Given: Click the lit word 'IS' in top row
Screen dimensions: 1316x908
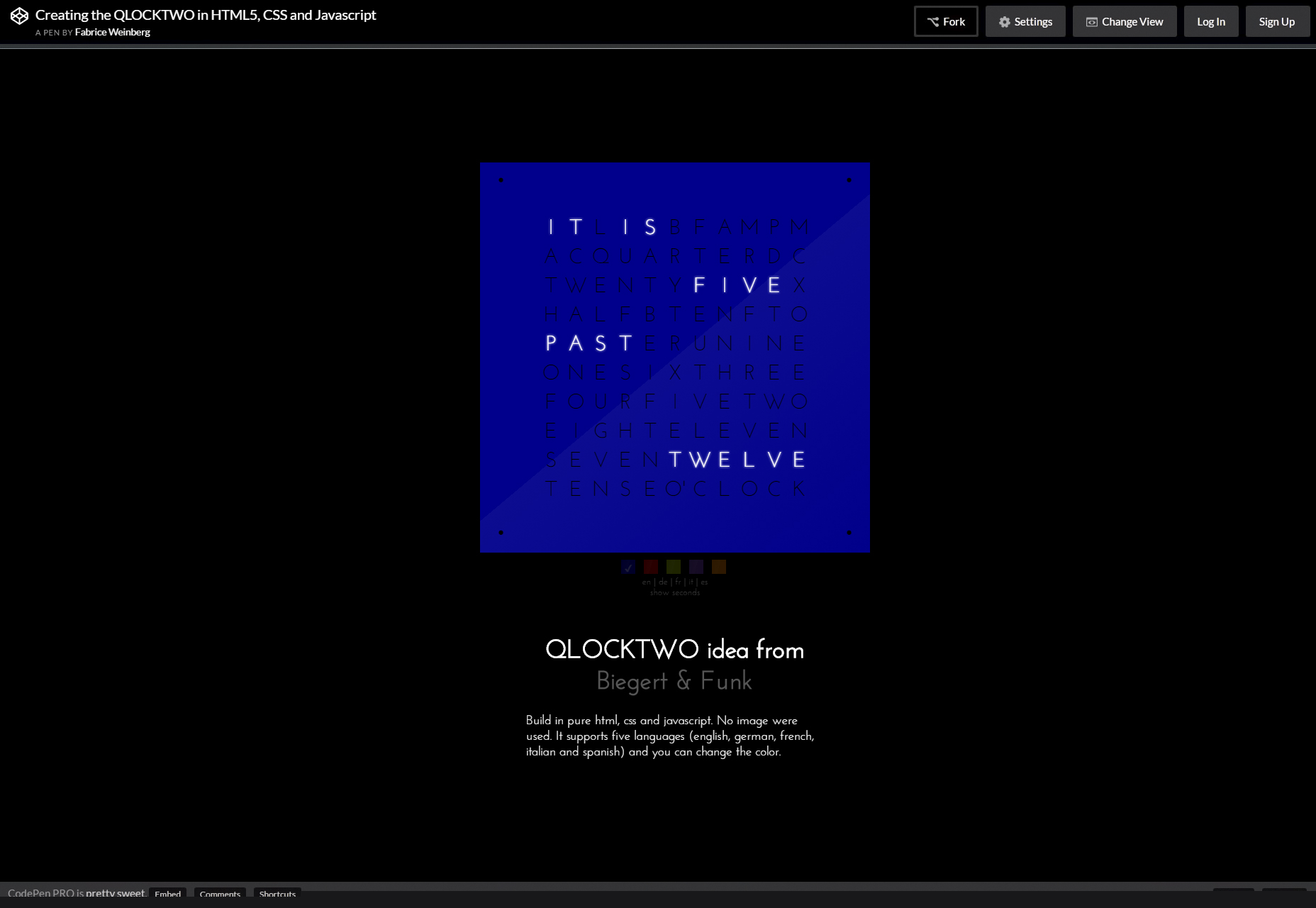Looking at the screenshot, I should 638,227.
